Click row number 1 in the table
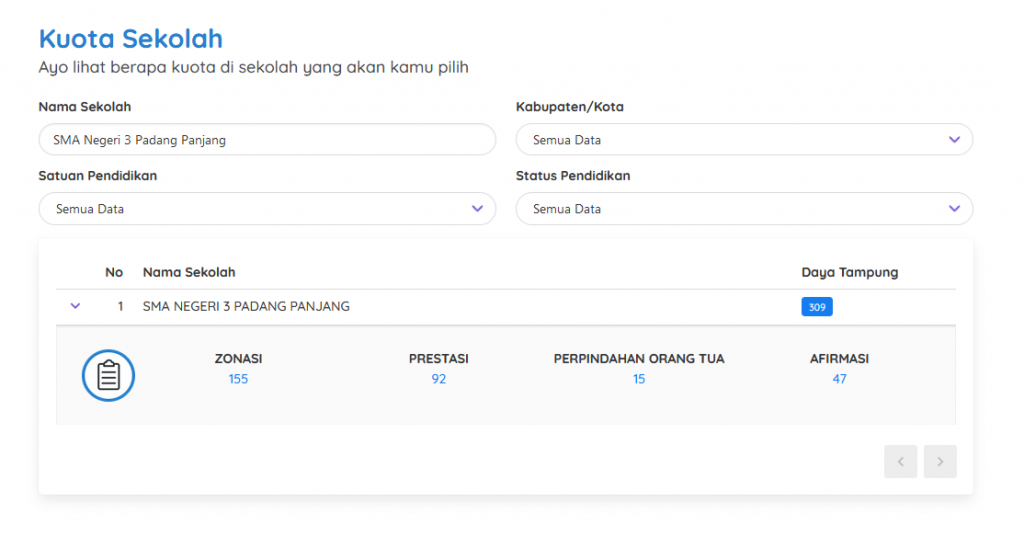 (x=120, y=306)
